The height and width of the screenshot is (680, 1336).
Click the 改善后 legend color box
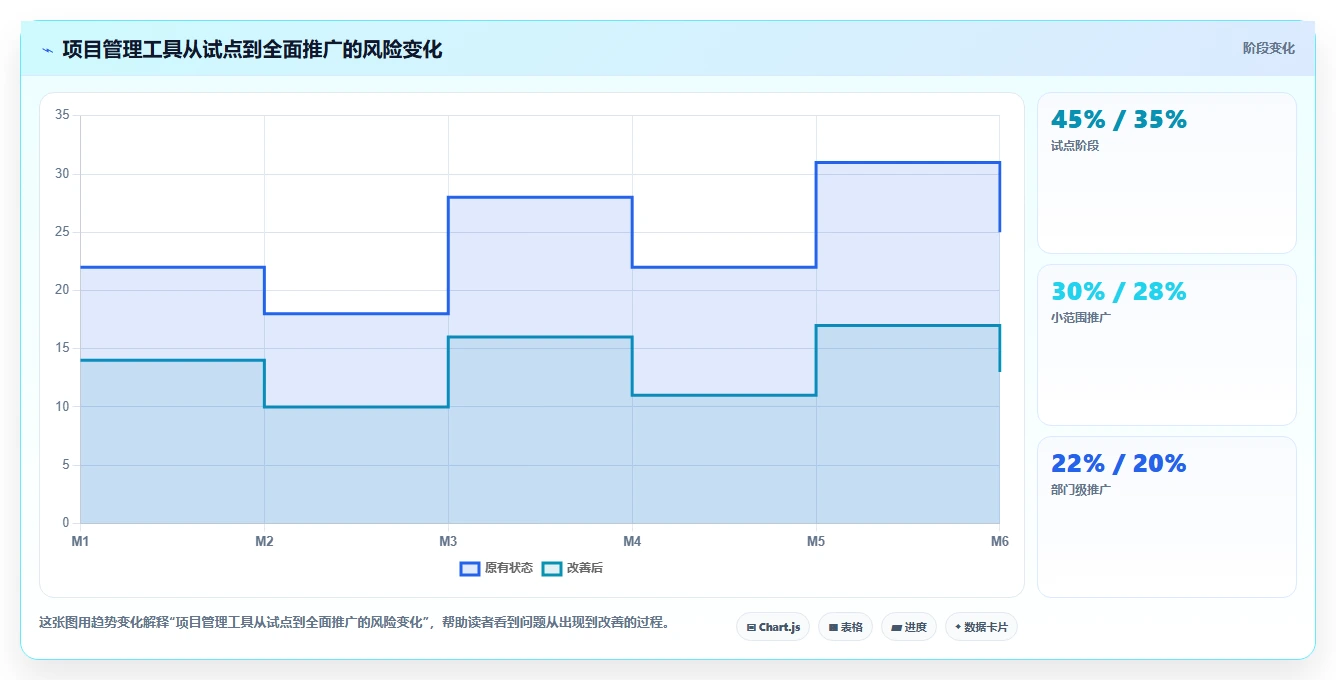(552, 568)
